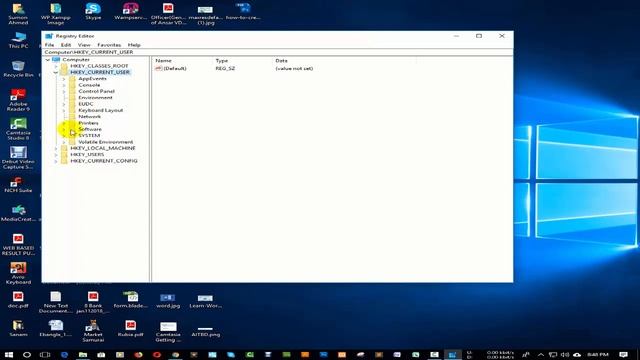Select the WP Xampp Image desktop icon
This screenshot has width=640, height=360.
click(x=56, y=14)
